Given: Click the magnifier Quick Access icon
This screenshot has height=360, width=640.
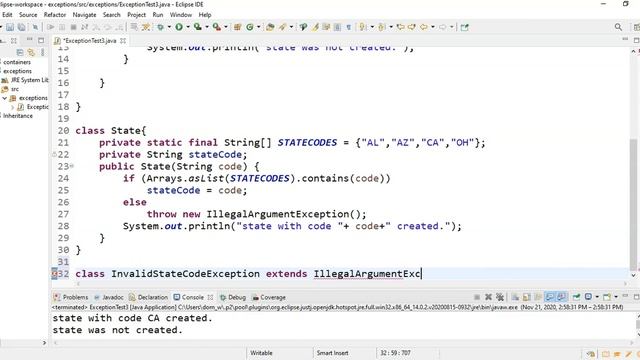Looking at the screenshot, I should (x=618, y=27).
